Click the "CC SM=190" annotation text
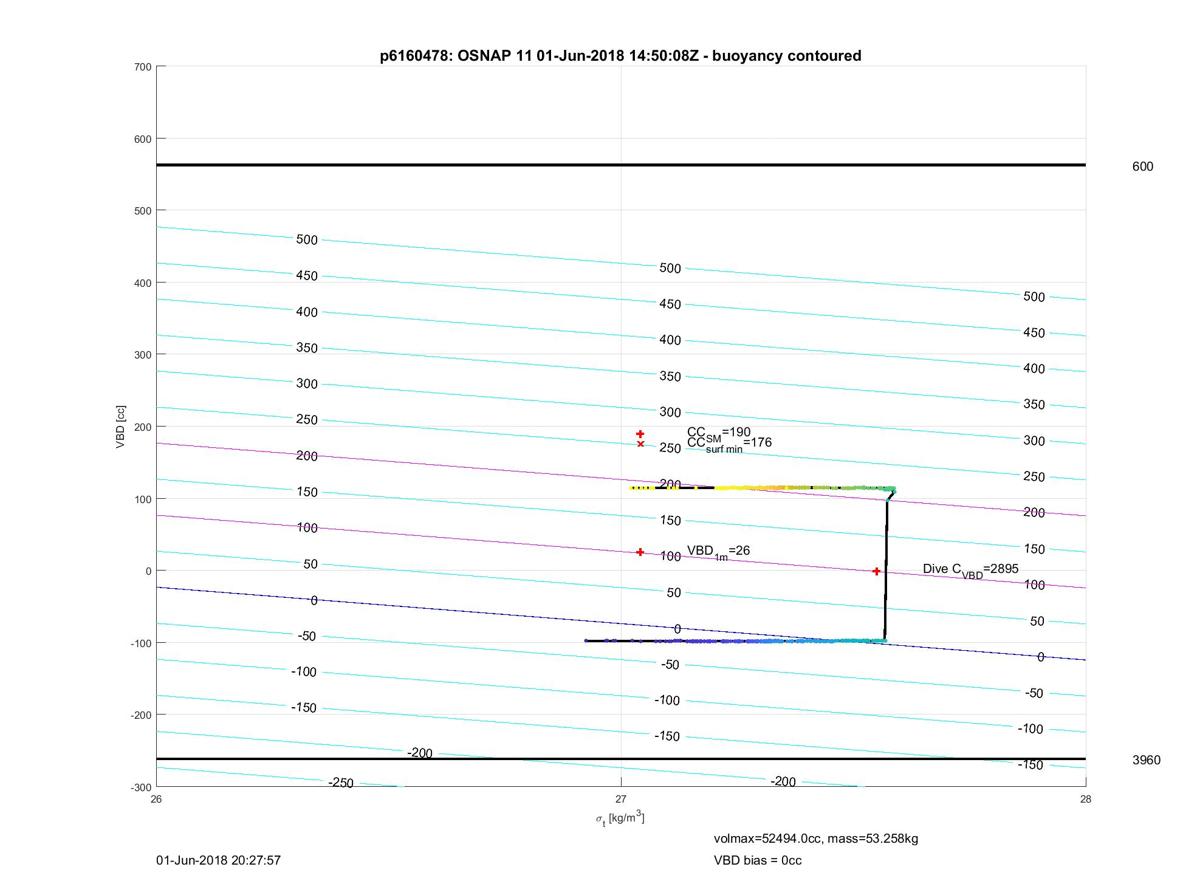Screen dimensions: 1200x885 pyautogui.click(x=719, y=432)
